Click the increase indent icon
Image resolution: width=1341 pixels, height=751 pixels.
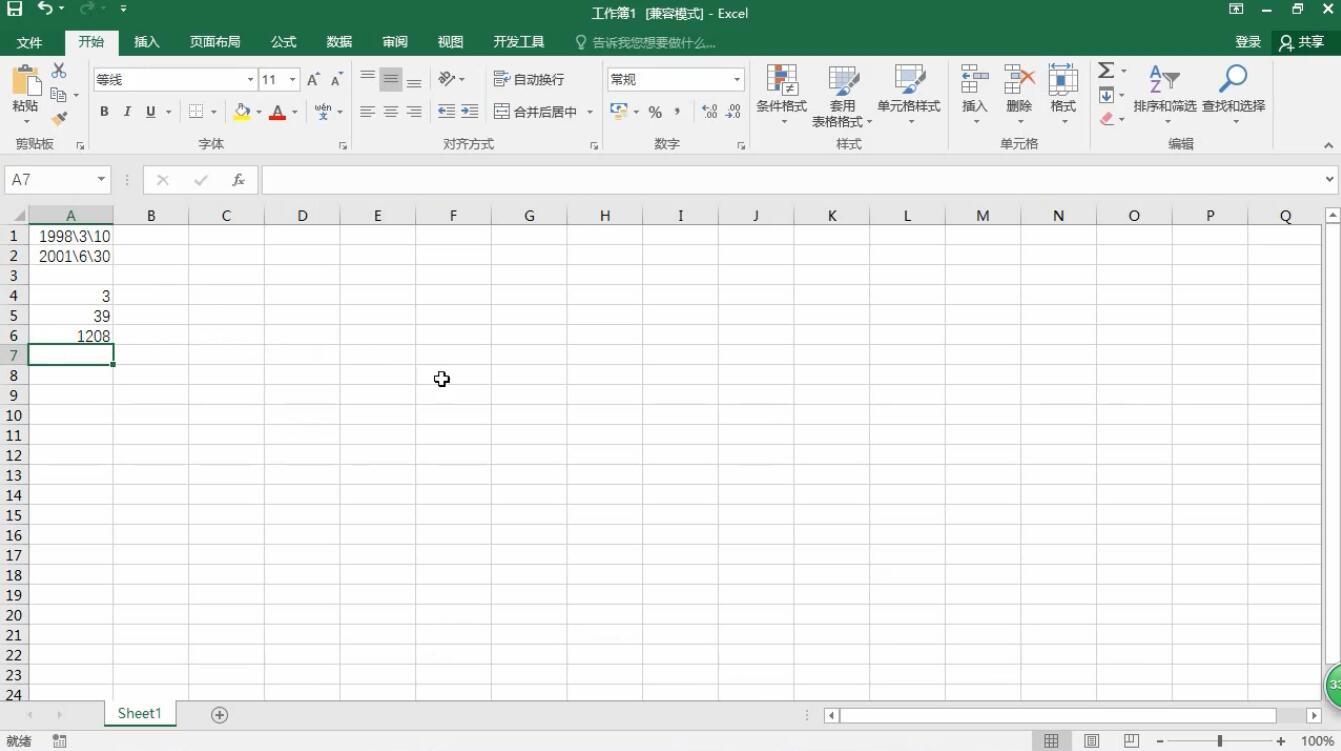point(469,112)
